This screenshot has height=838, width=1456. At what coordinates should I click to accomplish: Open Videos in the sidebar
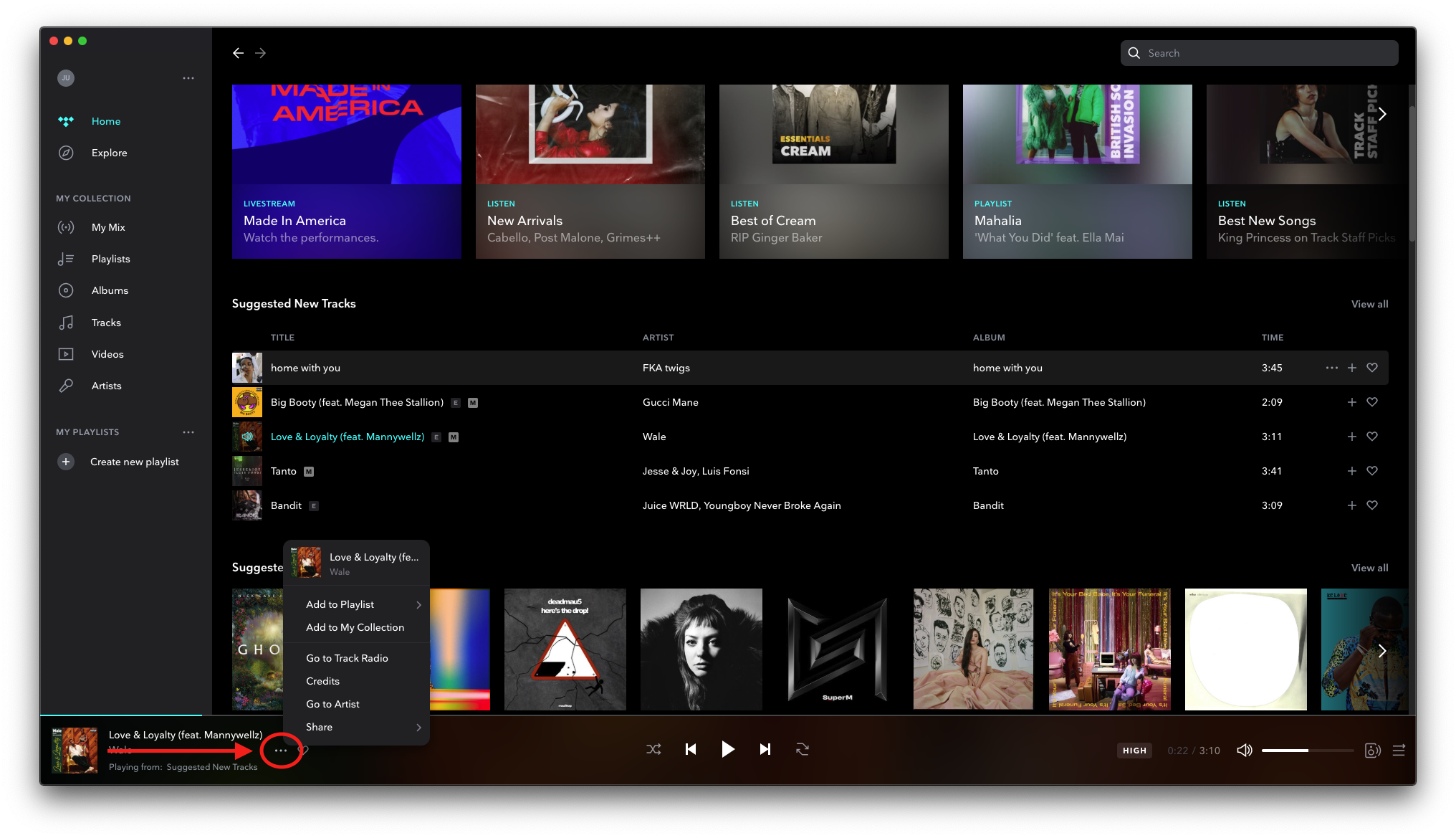[107, 354]
